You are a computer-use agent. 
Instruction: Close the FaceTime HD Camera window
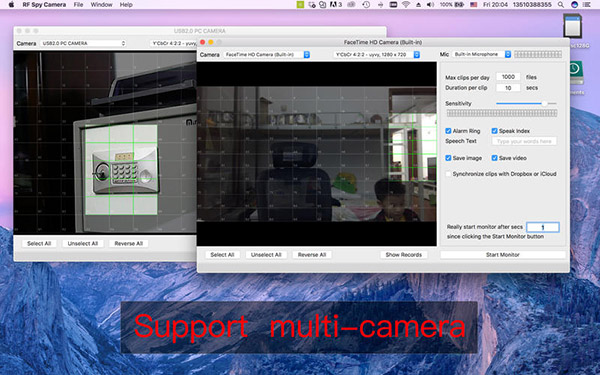coord(203,42)
